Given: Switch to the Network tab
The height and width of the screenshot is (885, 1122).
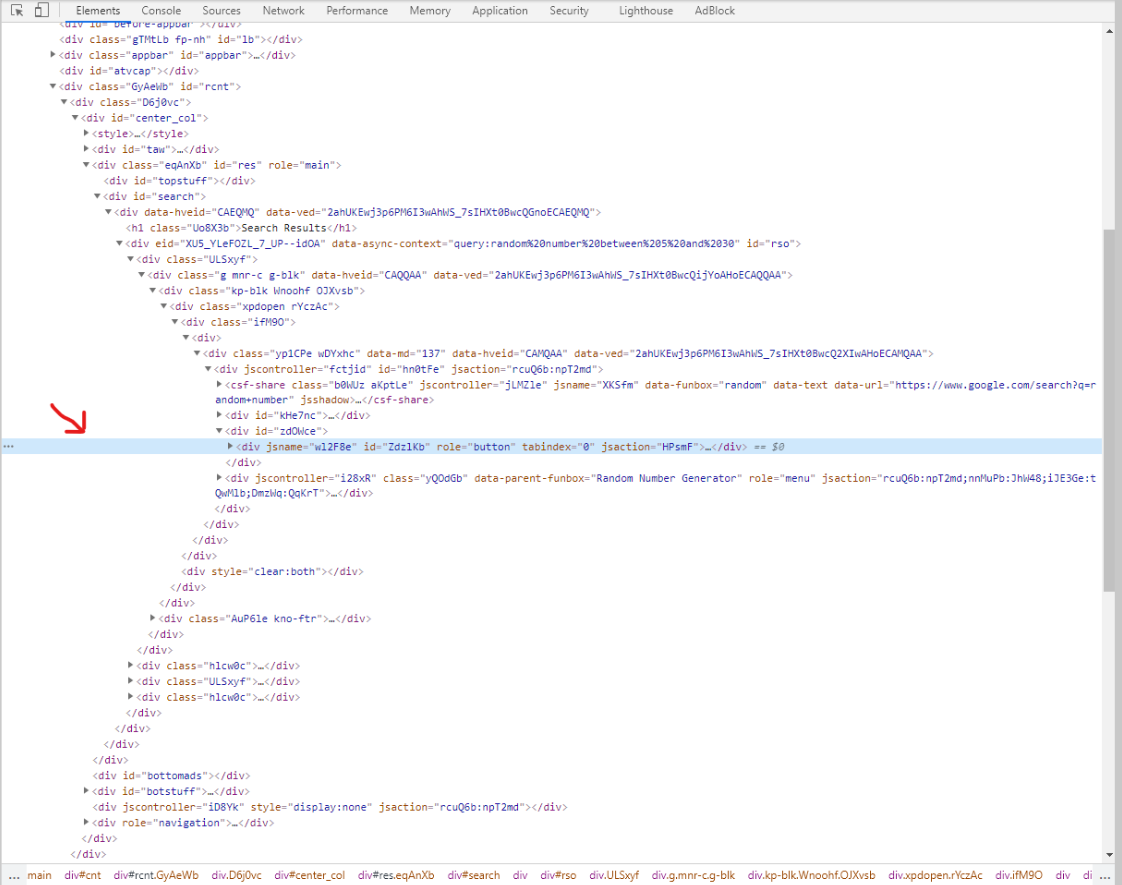Looking at the screenshot, I should point(283,11).
